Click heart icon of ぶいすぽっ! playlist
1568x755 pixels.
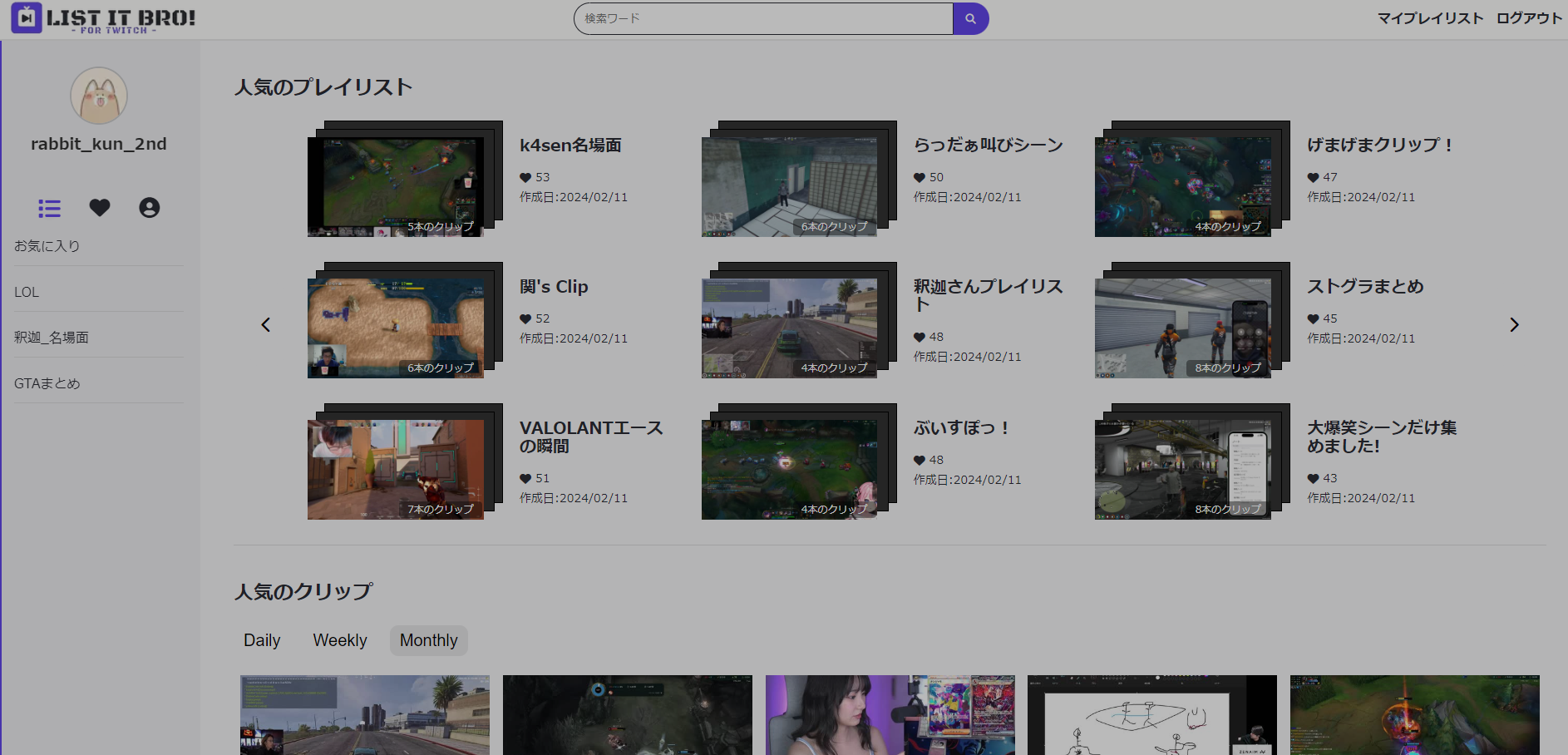pyautogui.click(x=920, y=460)
